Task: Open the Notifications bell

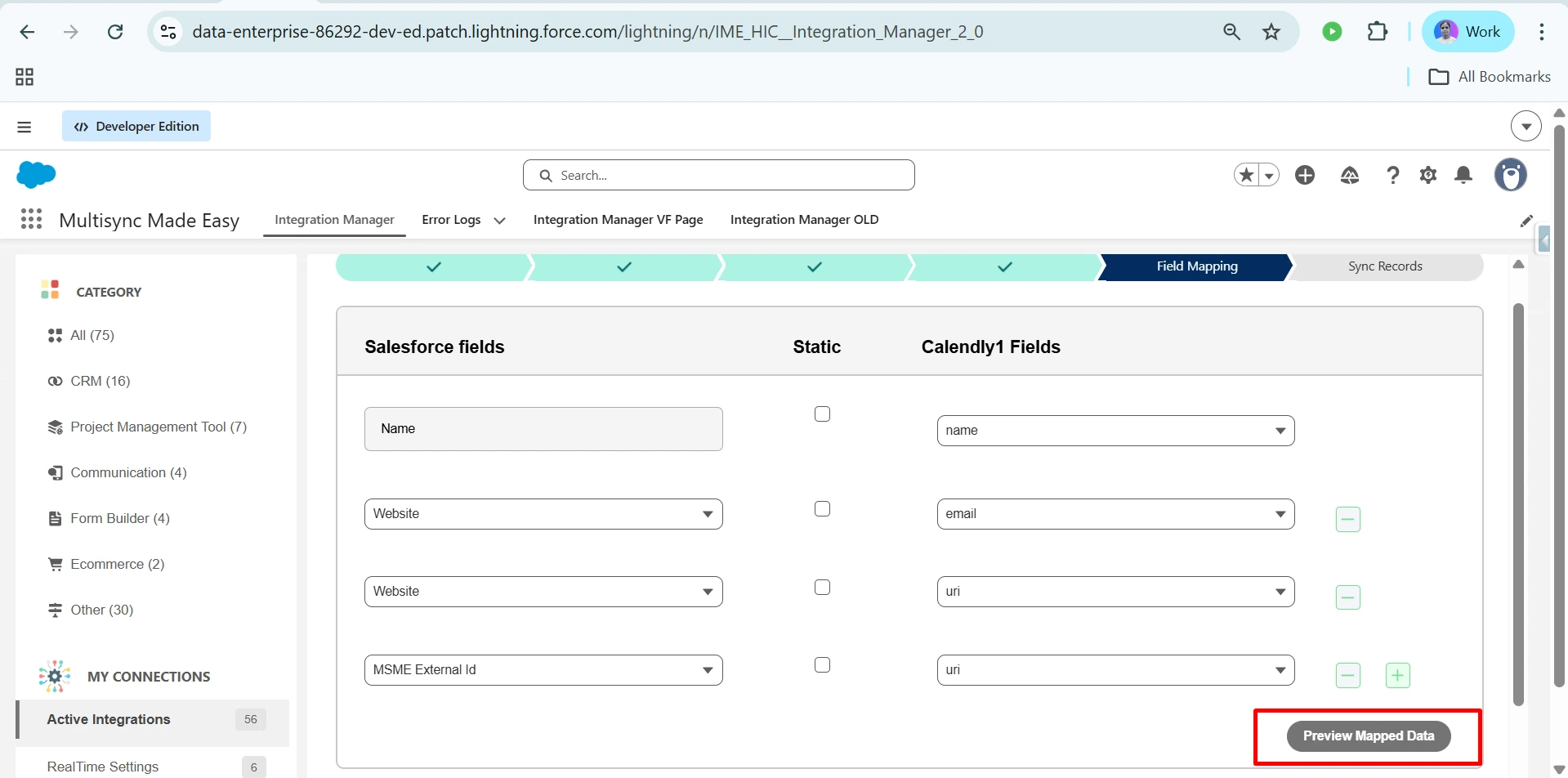Action: (x=1463, y=175)
